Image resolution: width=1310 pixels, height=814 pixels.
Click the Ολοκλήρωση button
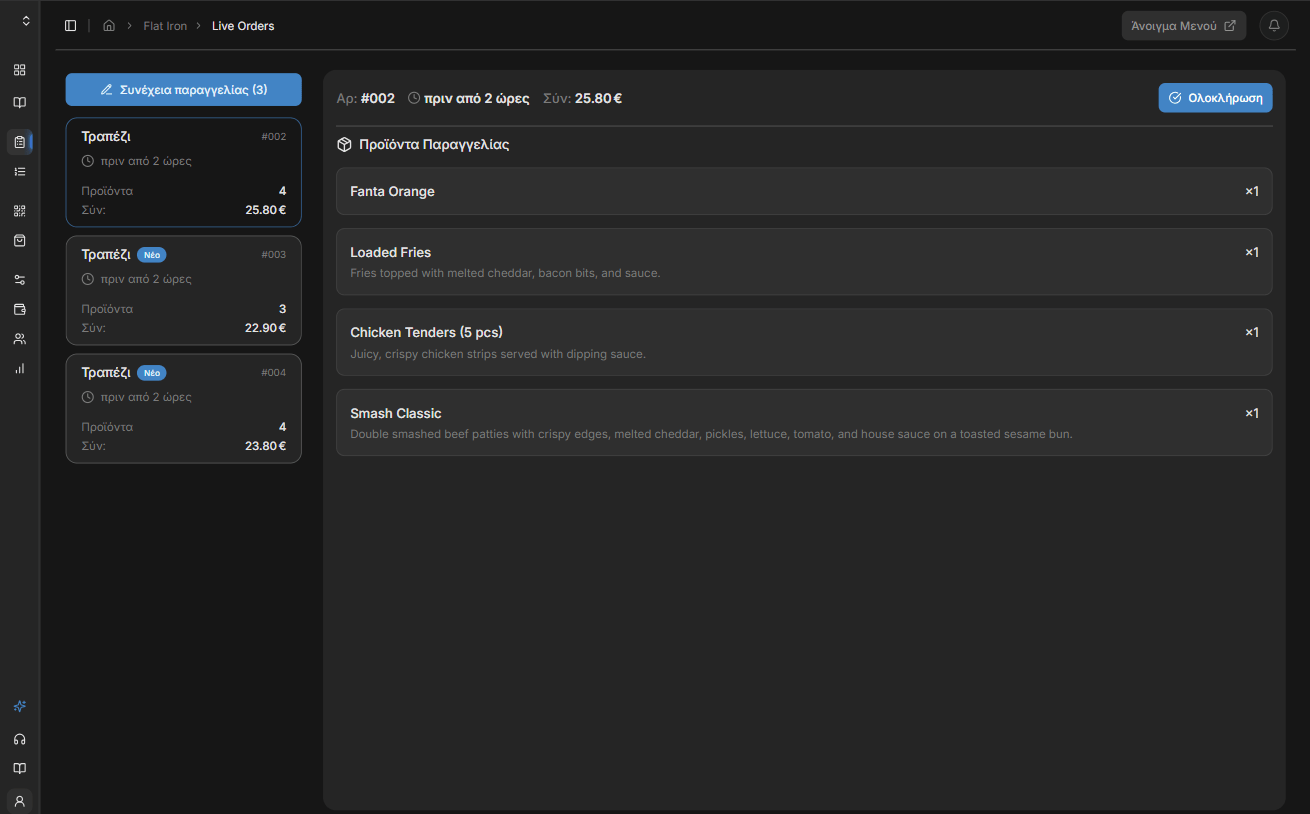pos(1215,98)
